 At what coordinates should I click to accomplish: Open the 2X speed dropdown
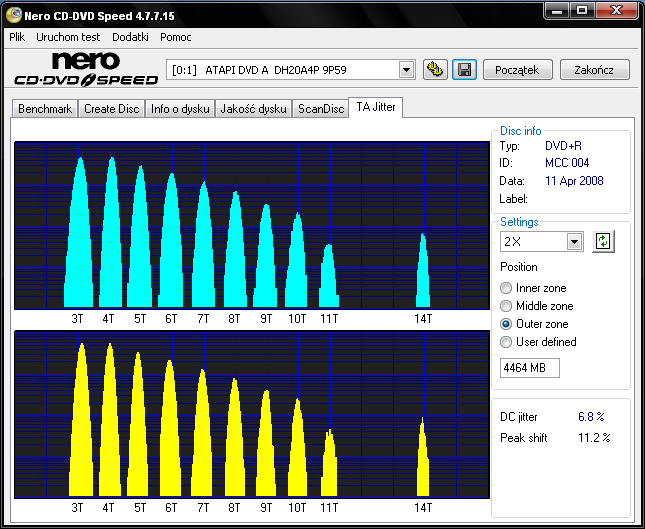tap(574, 242)
